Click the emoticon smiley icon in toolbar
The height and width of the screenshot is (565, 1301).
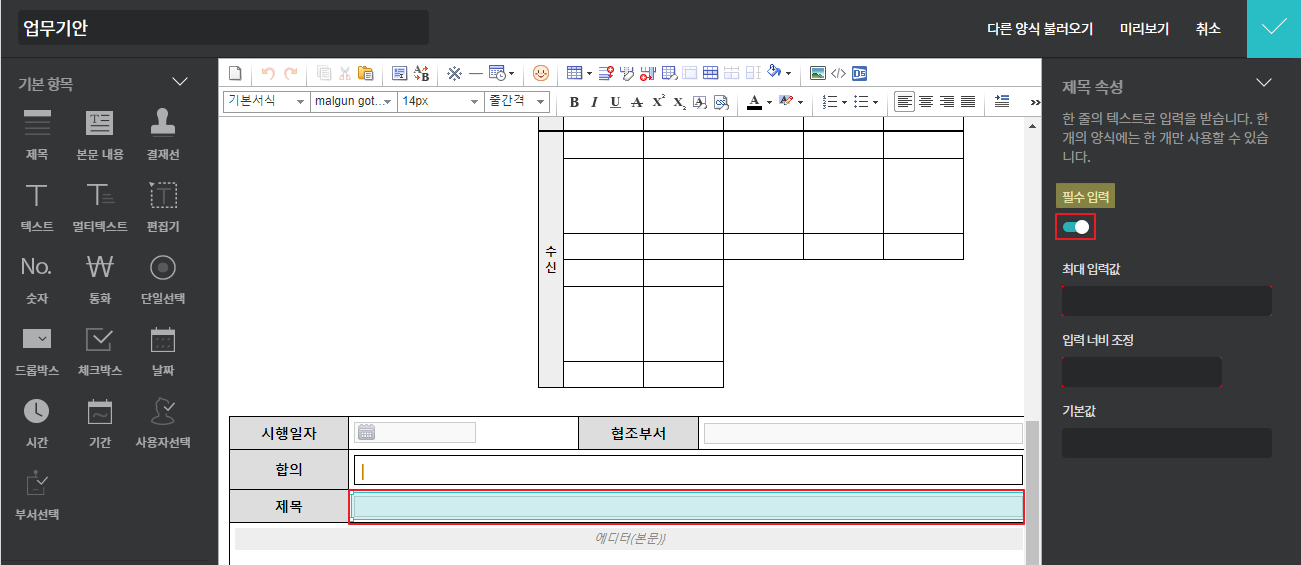pyautogui.click(x=541, y=73)
